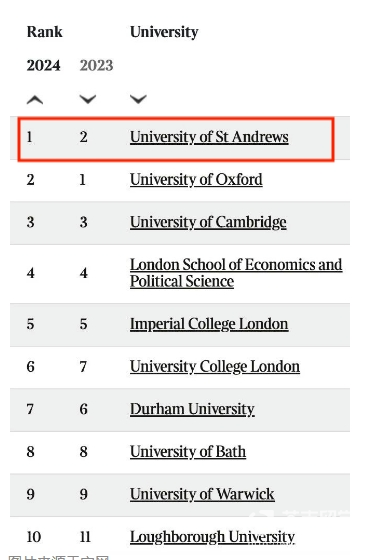
Task: Click the University column heading
Action: (x=164, y=32)
